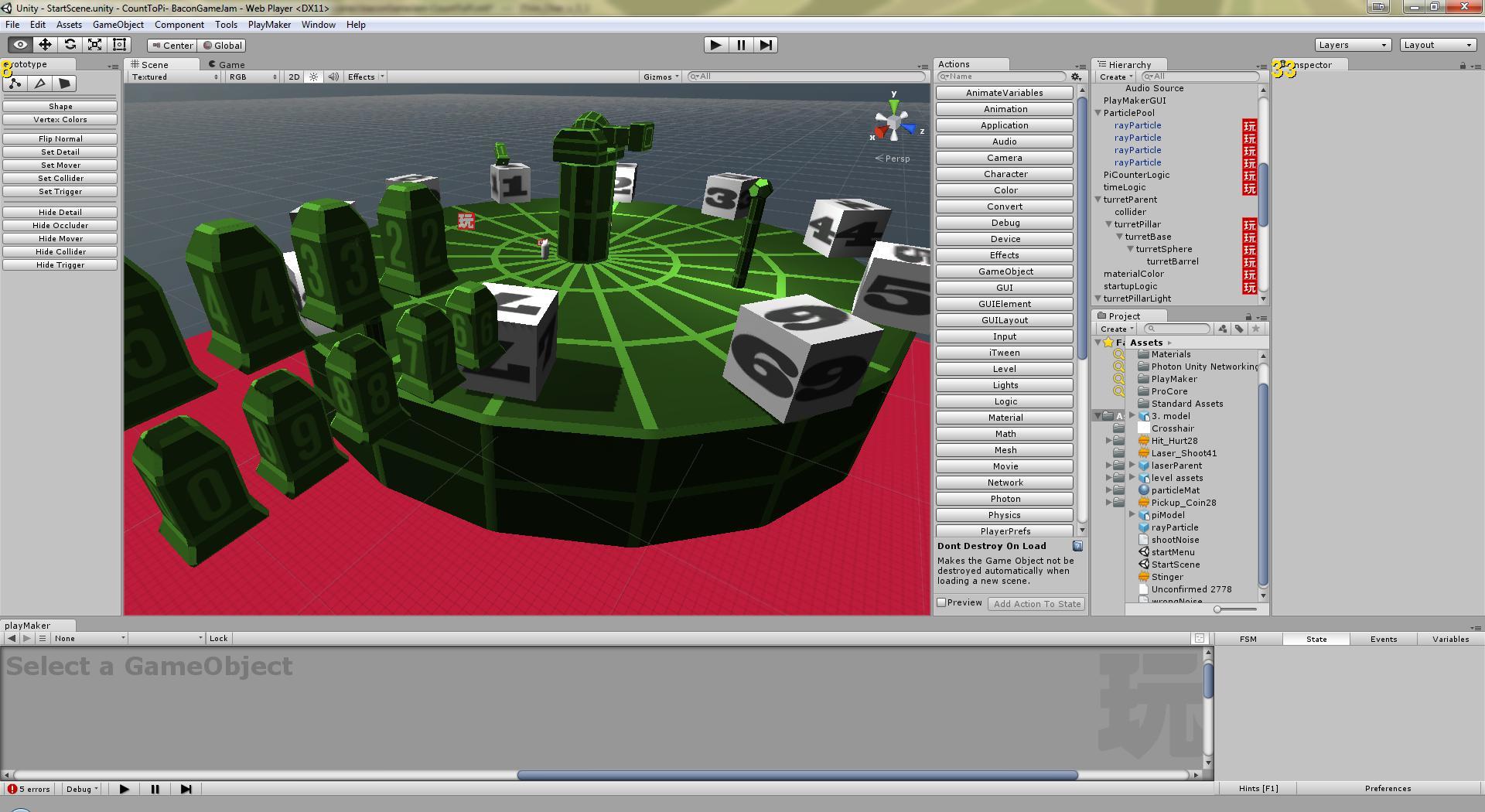Image resolution: width=1485 pixels, height=812 pixels.
Task: Open the iTween action category
Action: coord(1004,353)
